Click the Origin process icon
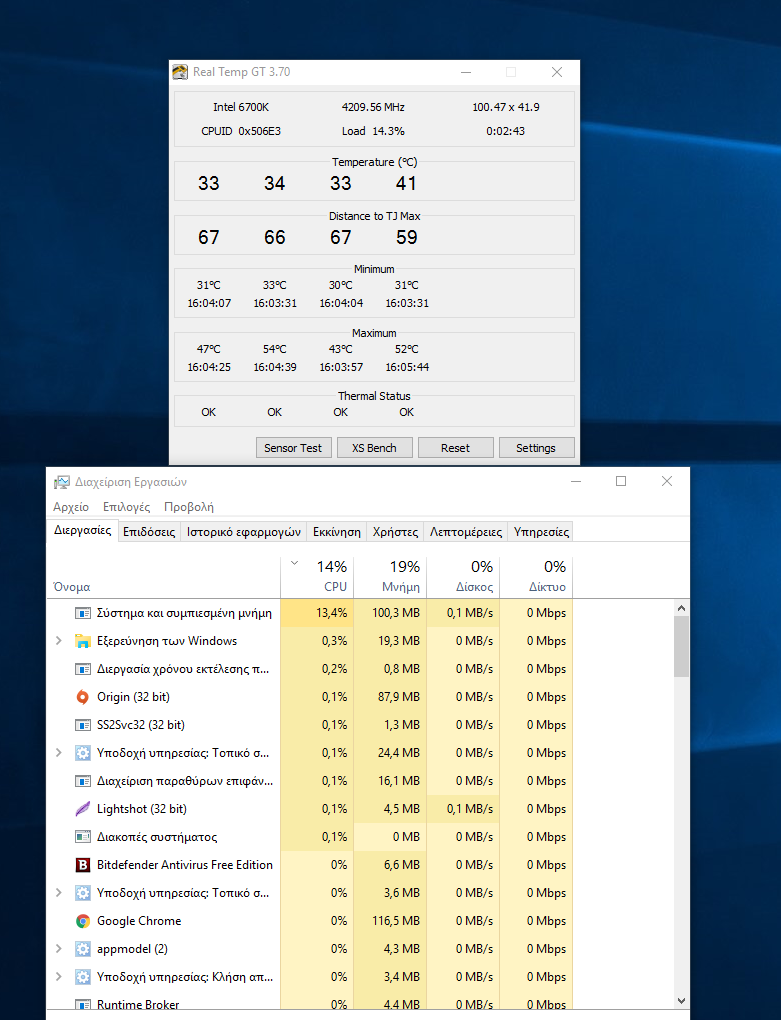This screenshot has width=781, height=1020. (x=83, y=697)
